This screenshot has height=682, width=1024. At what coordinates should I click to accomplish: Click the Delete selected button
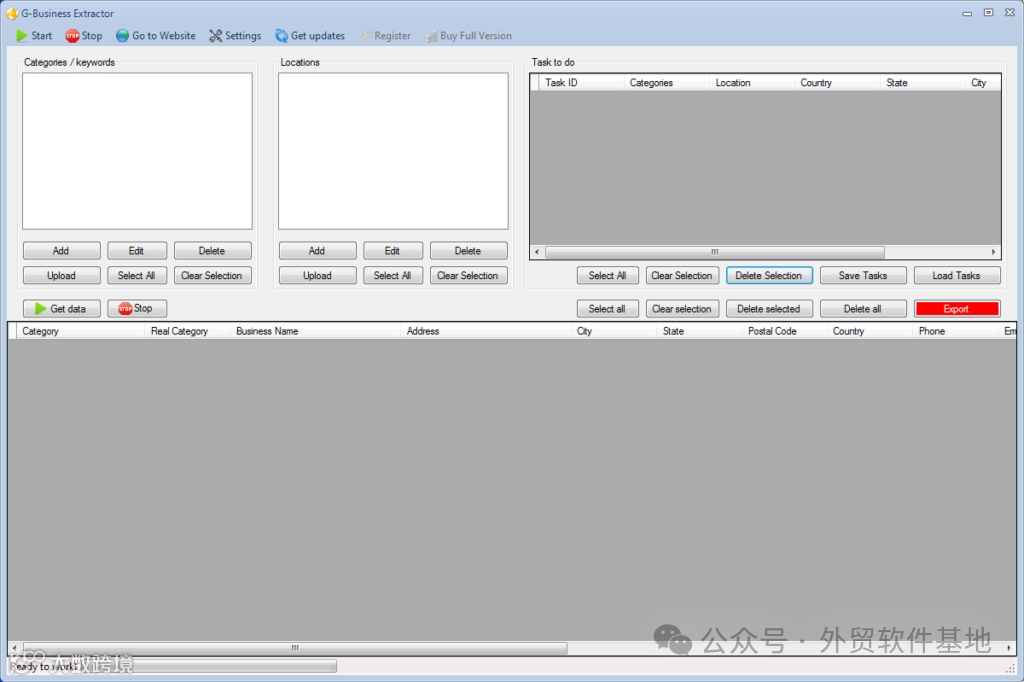(x=769, y=309)
